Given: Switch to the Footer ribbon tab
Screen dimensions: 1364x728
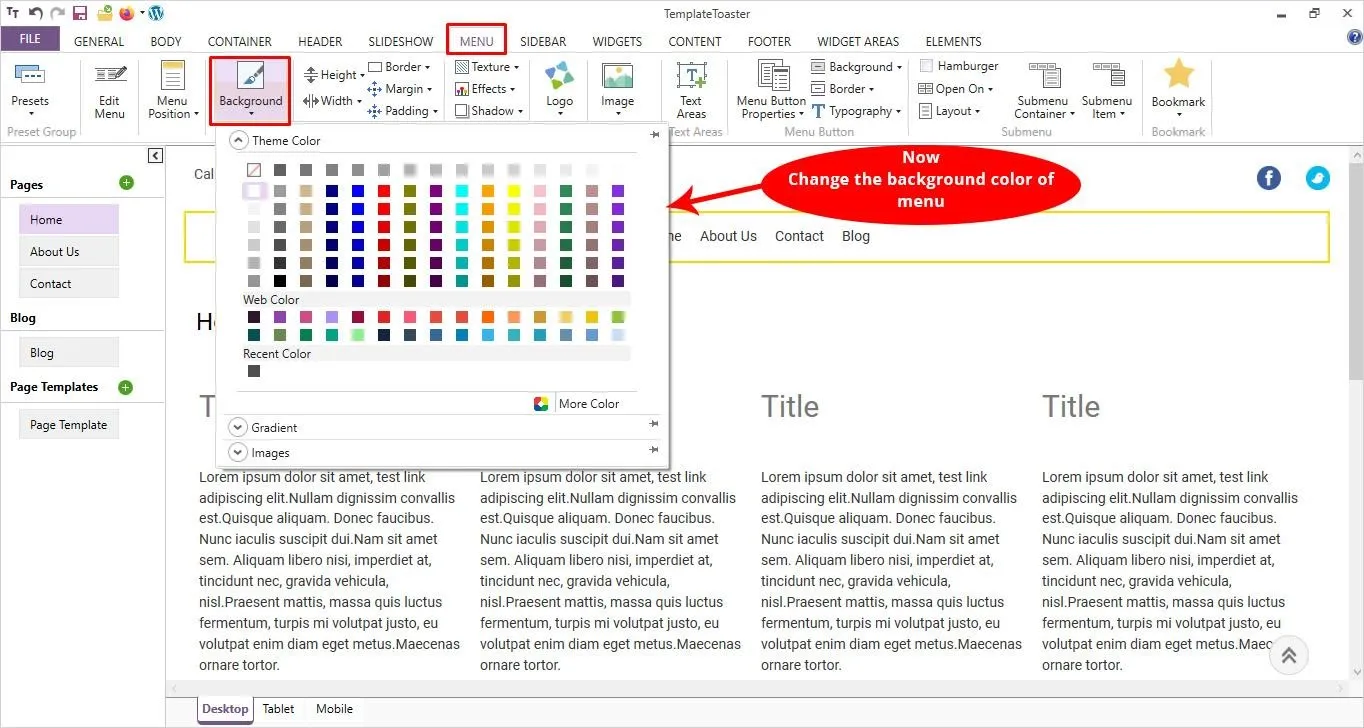Looking at the screenshot, I should pos(768,41).
